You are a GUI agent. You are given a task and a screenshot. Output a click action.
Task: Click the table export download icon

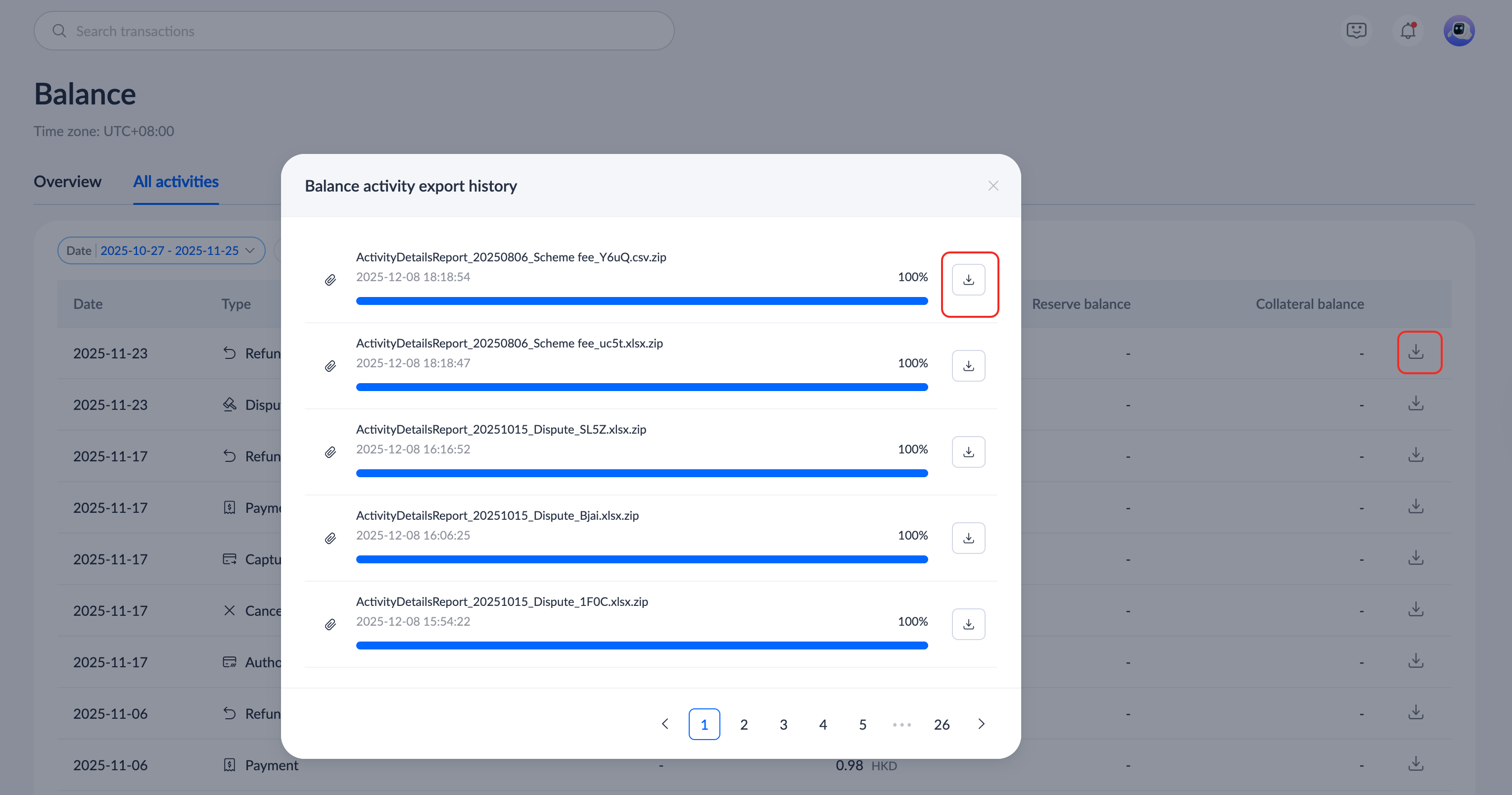coord(1416,352)
